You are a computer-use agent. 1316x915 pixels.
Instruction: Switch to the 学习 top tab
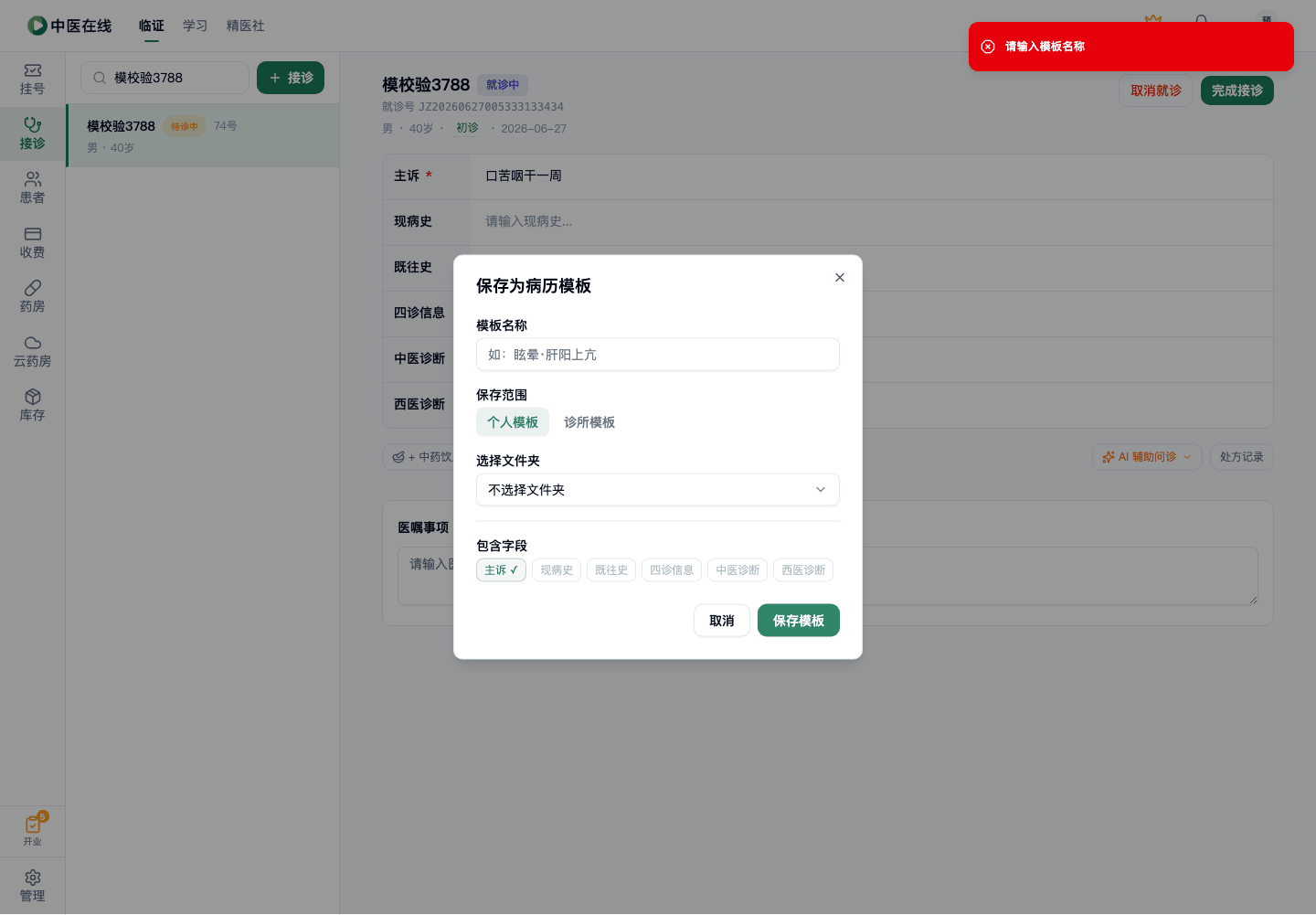click(x=196, y=26)
